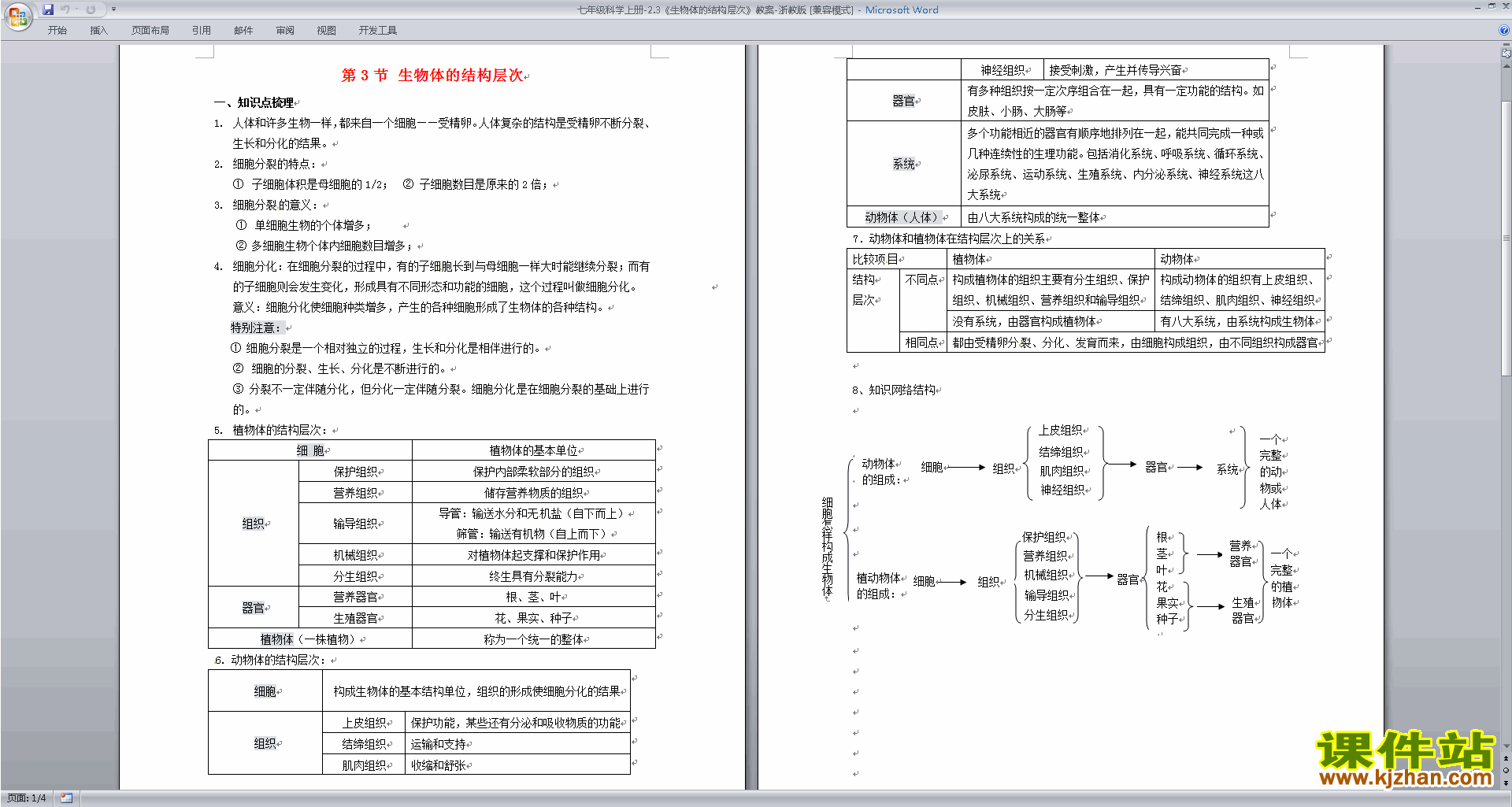The height and width of the screenshot is (807, 1512).
Task: Click the 神经组织 cell on page two
Action: (1002, 70)
